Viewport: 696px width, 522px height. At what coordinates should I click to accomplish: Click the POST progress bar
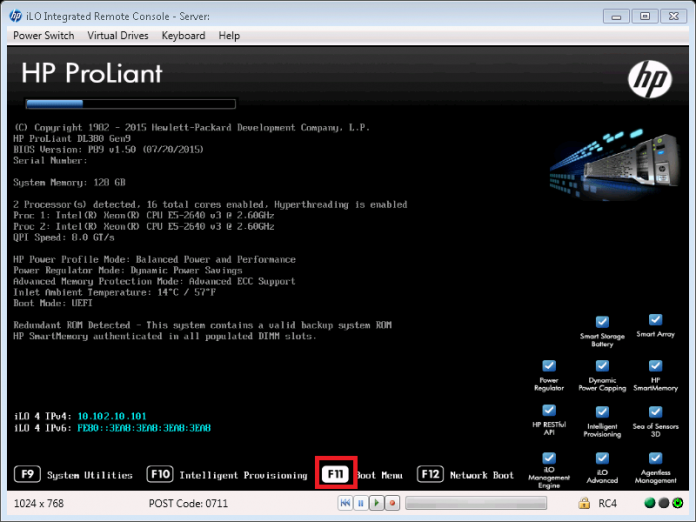pyautogui.click(x=131, y=104)
